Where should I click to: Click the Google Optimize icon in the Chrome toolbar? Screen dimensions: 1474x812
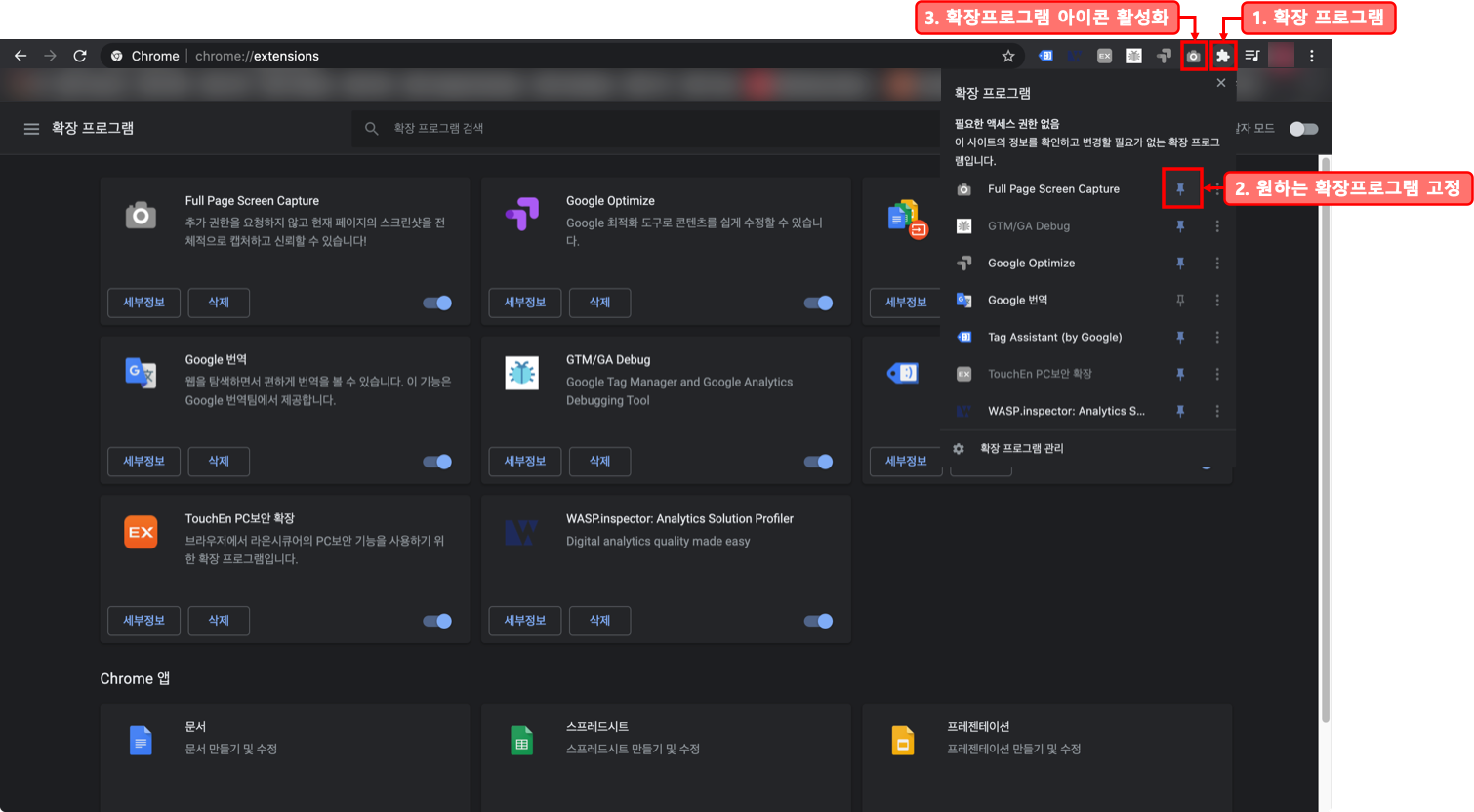[x=1164, y=56]
